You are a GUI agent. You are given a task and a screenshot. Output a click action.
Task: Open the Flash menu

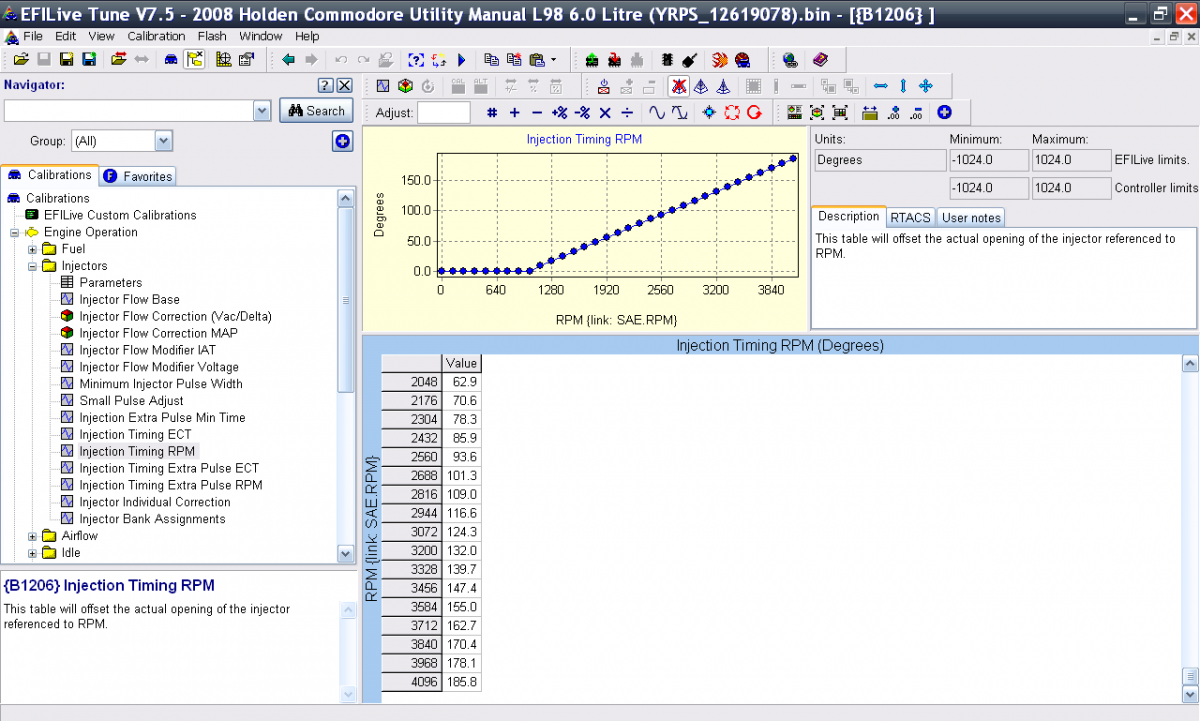(x=212, y=36)
